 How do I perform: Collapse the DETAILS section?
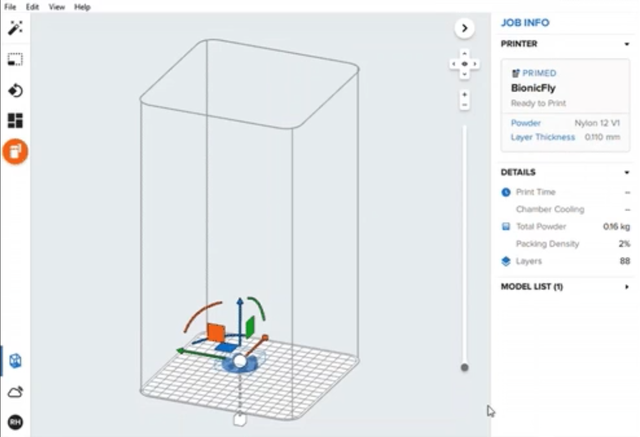point(627,173)
